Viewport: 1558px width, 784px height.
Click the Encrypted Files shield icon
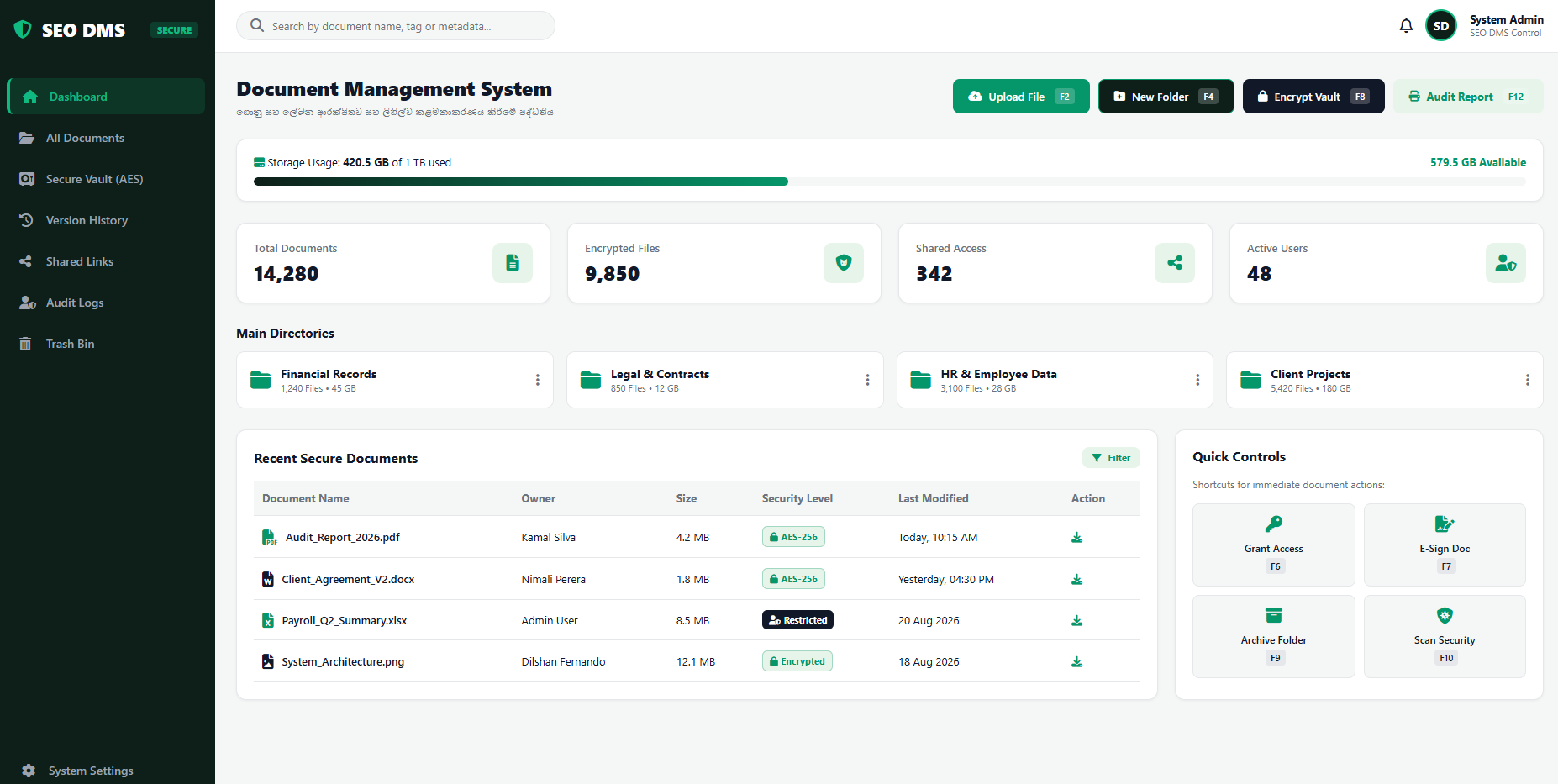click(x=844, y=263)
